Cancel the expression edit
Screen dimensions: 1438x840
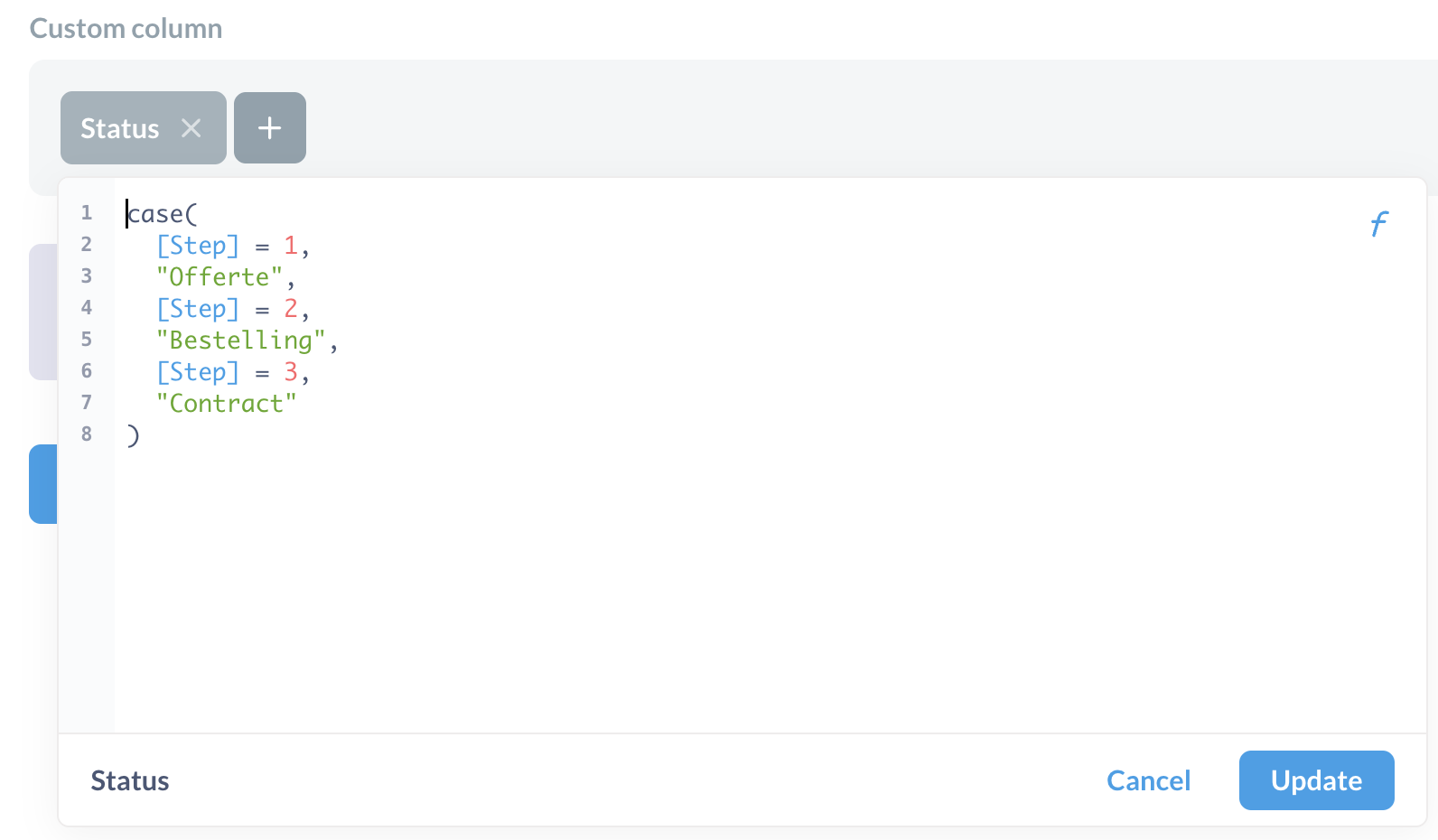point(1148,780)
